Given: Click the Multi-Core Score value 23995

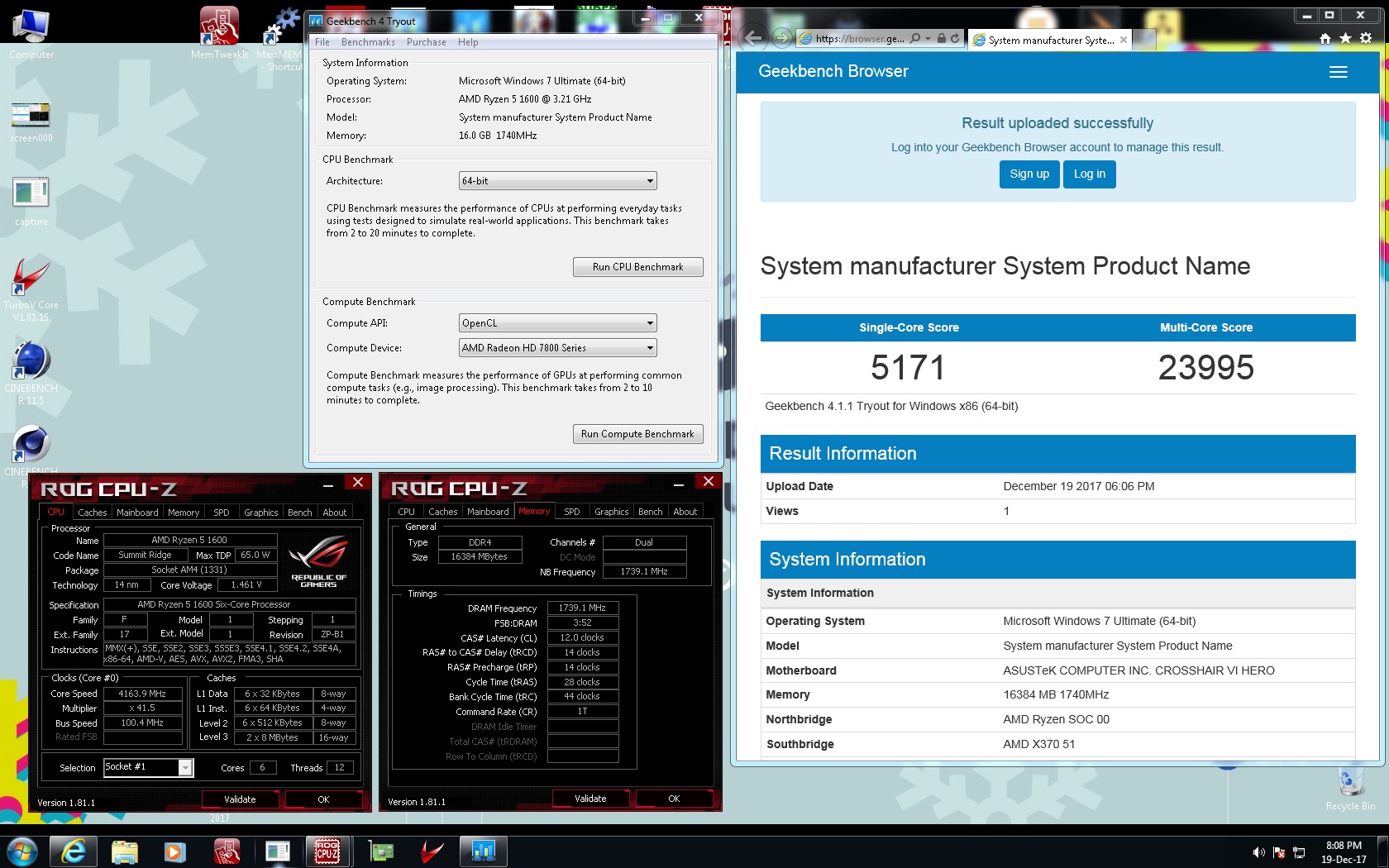Looking at the screenshot, I should 1205,368.
